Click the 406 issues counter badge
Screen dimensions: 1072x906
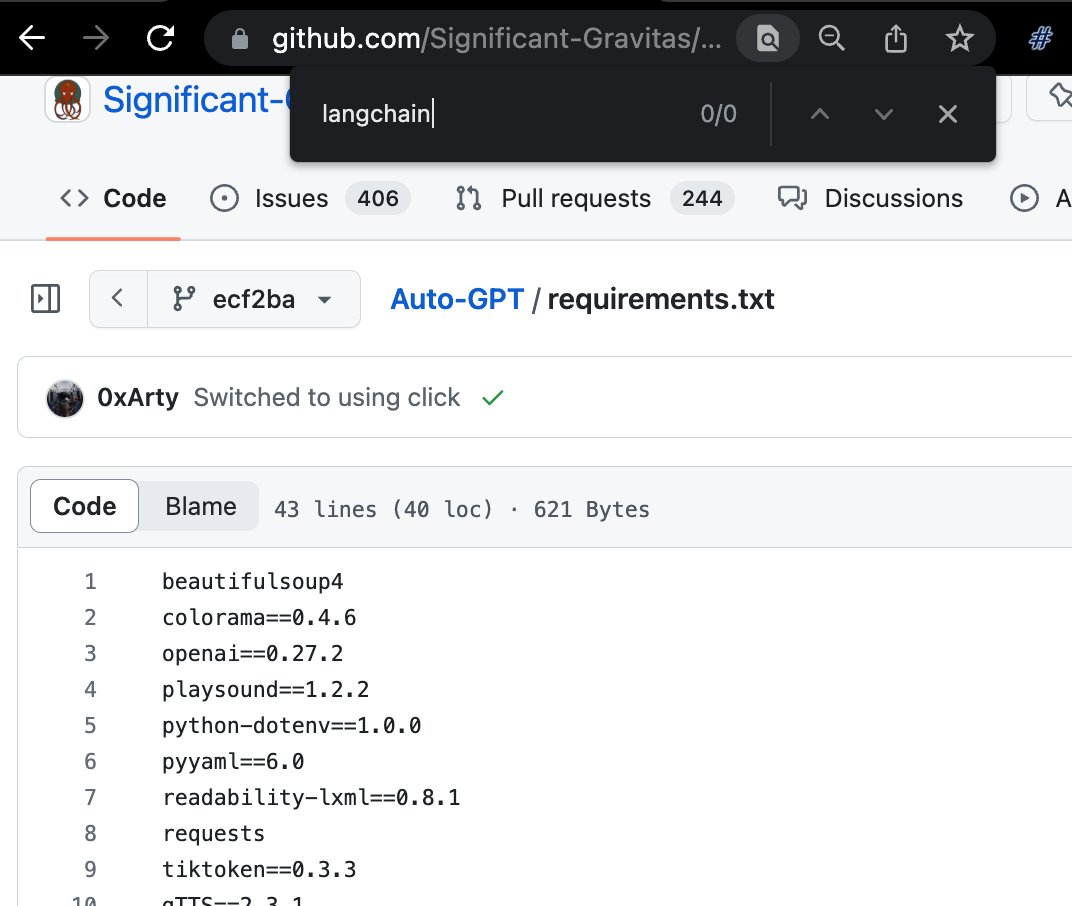[x=377, y=198]
